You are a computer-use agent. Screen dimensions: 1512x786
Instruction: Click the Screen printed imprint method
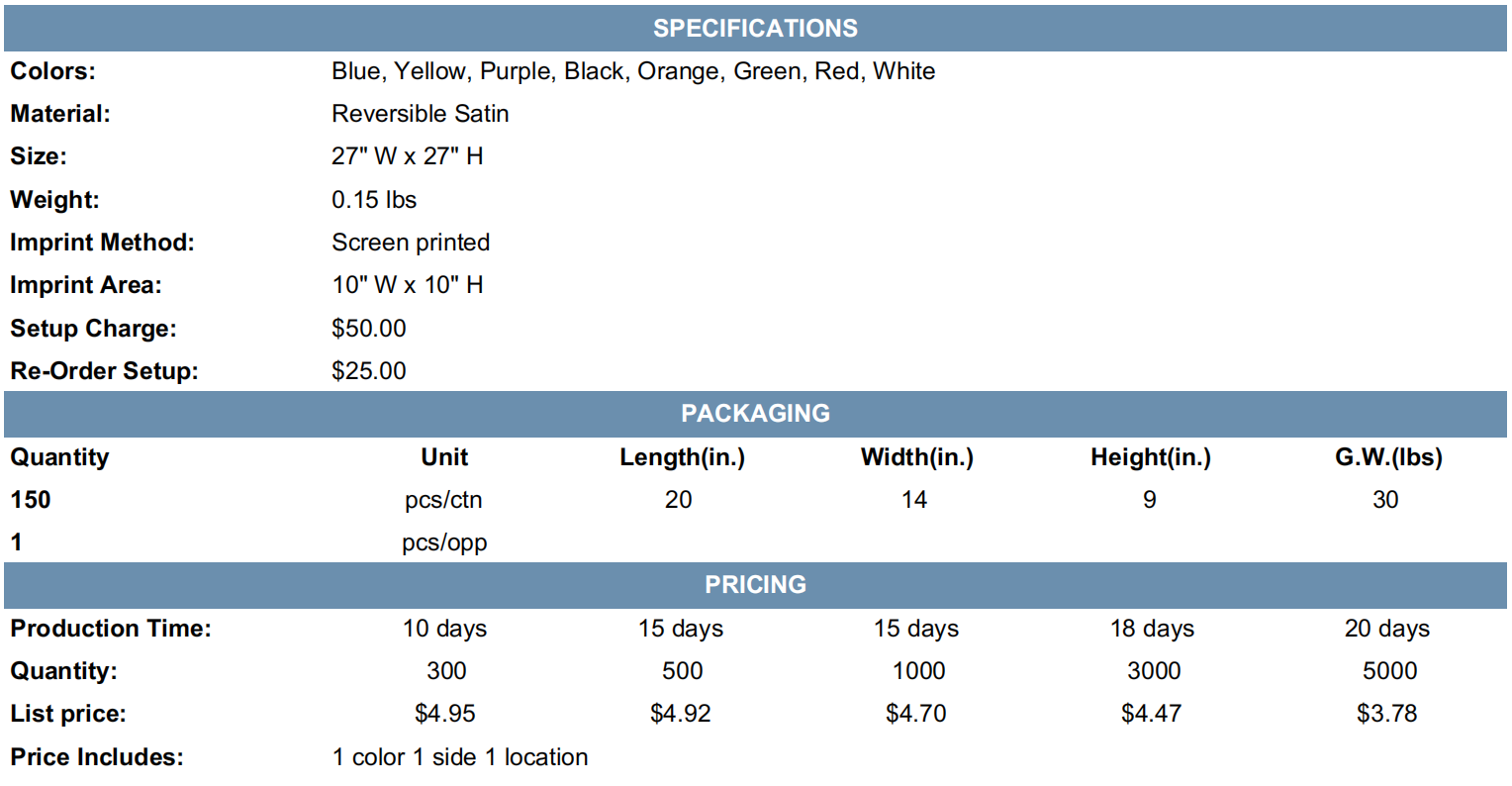(x=411, y=243)
